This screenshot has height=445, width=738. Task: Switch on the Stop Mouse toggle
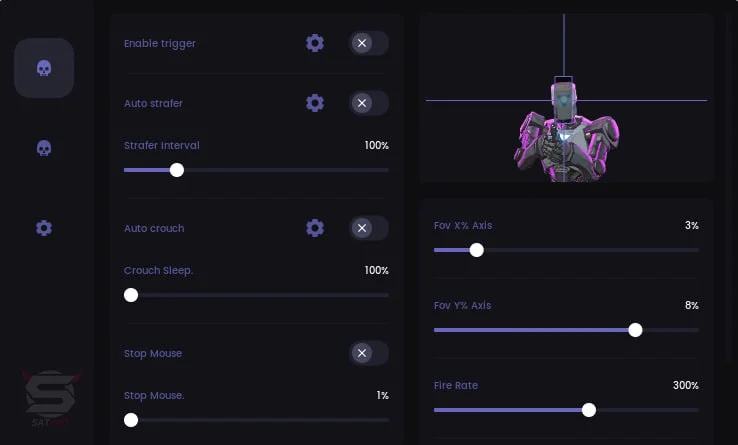click(x=368, y=353)
